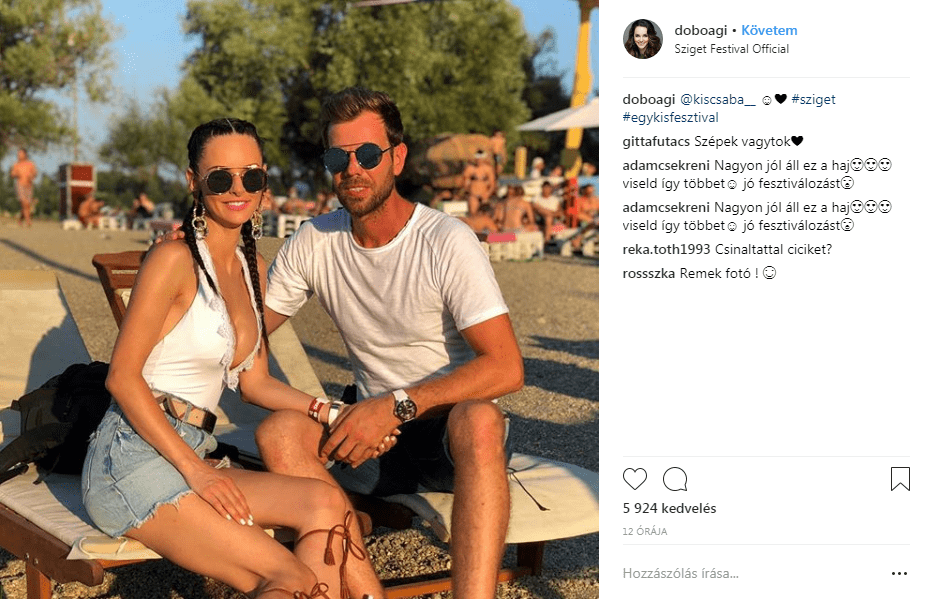
Task: Open rossszka commenter profile
Action: coord(649,273)
